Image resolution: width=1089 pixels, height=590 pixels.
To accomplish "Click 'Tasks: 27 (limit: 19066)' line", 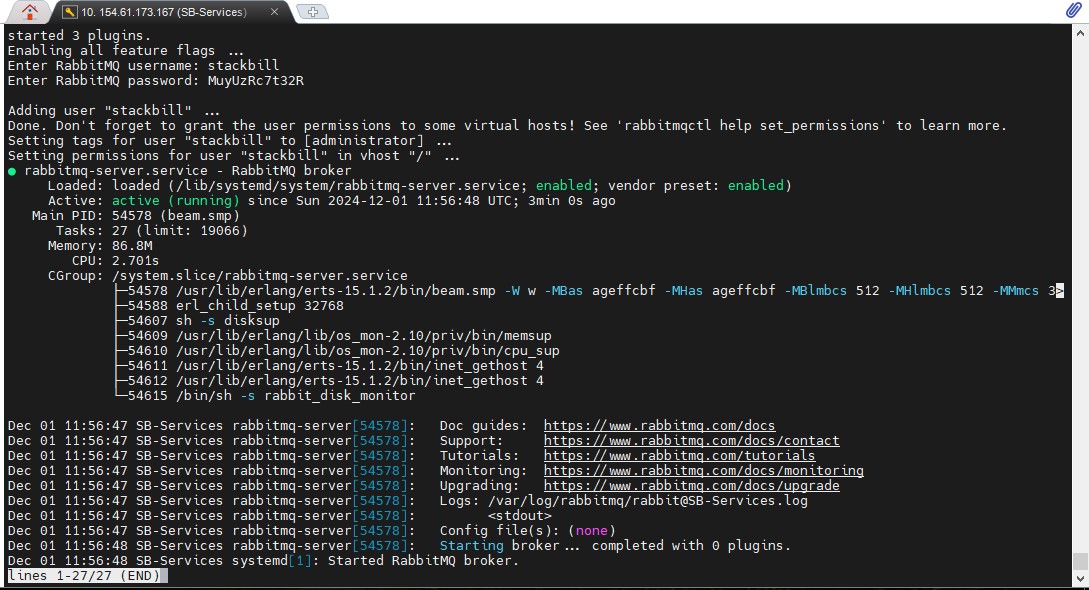I will coord(151,230).
